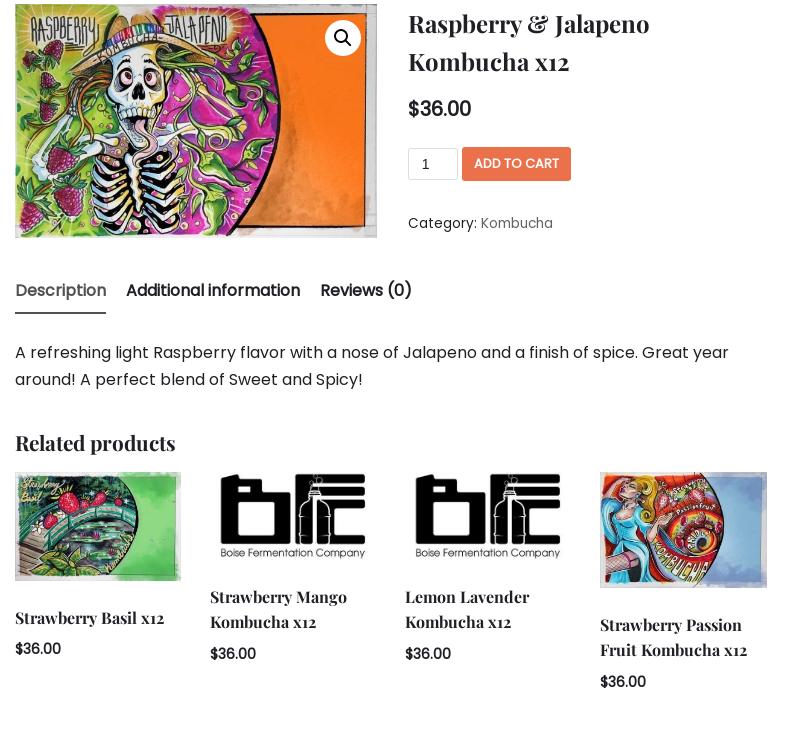Click the quantity input field
This screenshot has height=739, width=785.
(x=432, y=164)
